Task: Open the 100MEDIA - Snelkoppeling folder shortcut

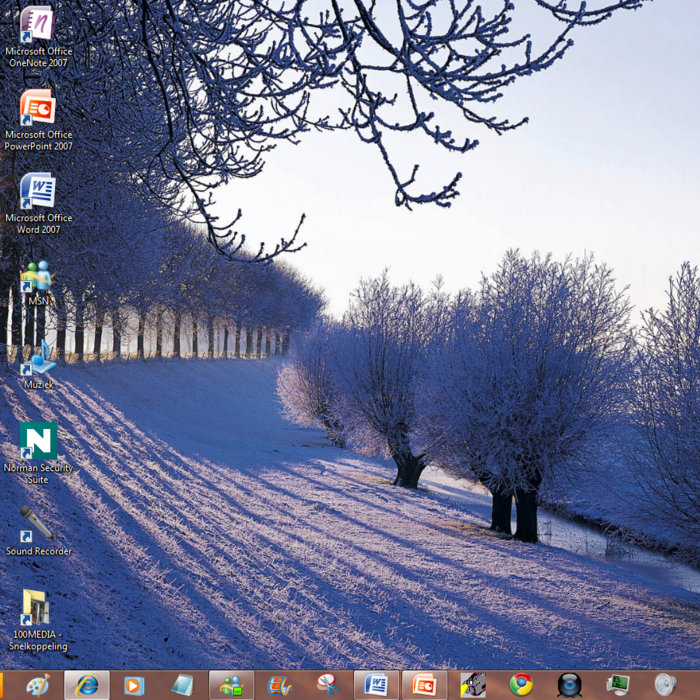Action: point(38,608)
